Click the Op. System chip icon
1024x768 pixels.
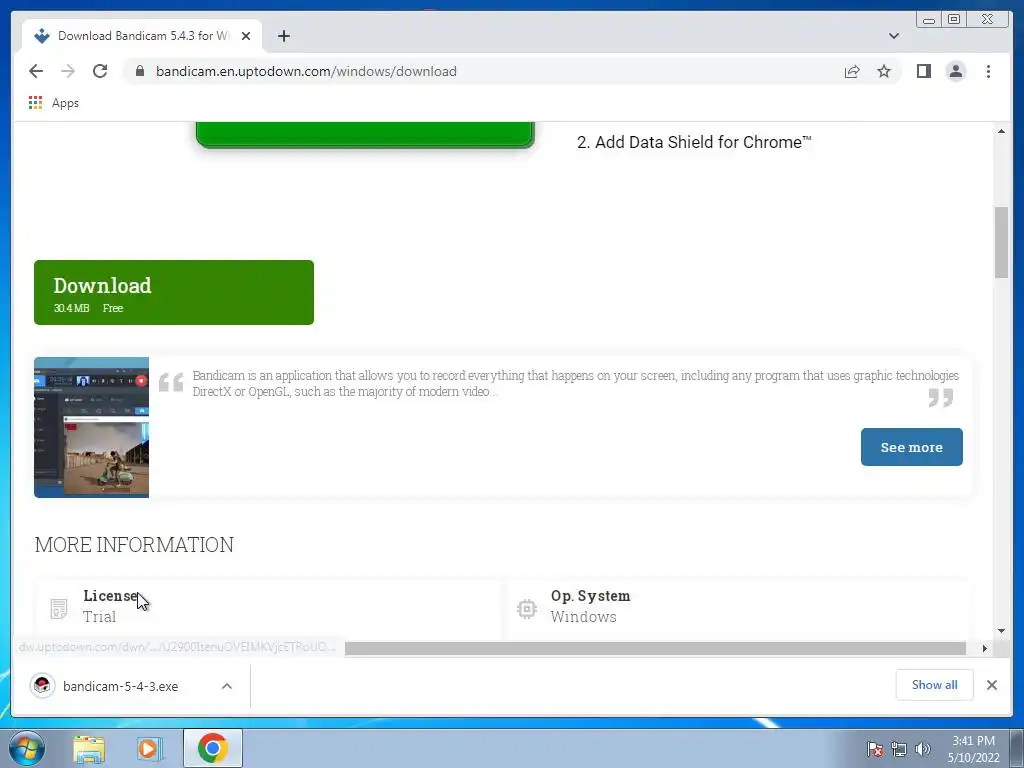click(x=526, y=609)
